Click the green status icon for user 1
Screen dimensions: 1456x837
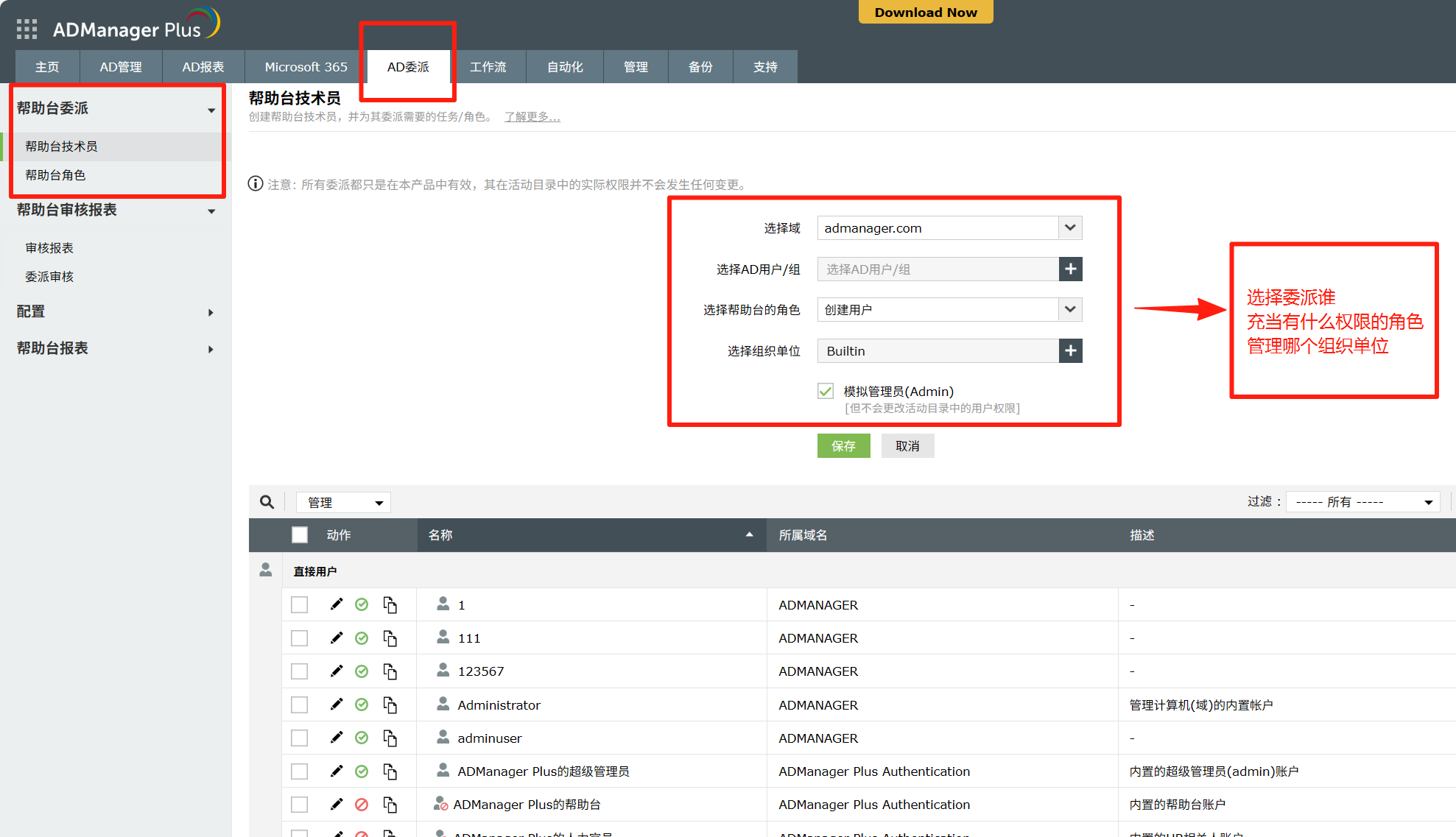coord(362,604)
